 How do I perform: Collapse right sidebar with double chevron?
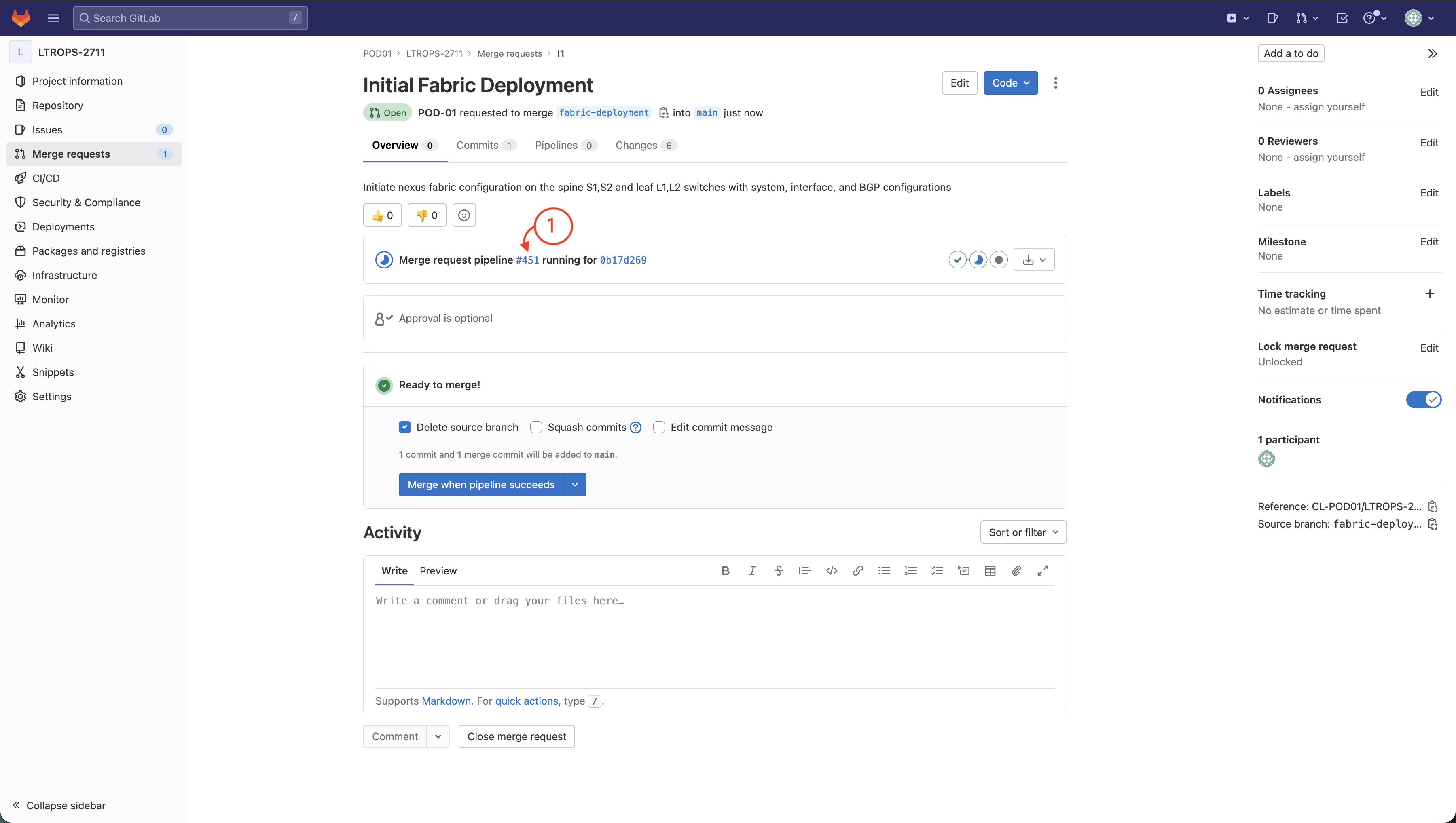(x=1432, y=54)
